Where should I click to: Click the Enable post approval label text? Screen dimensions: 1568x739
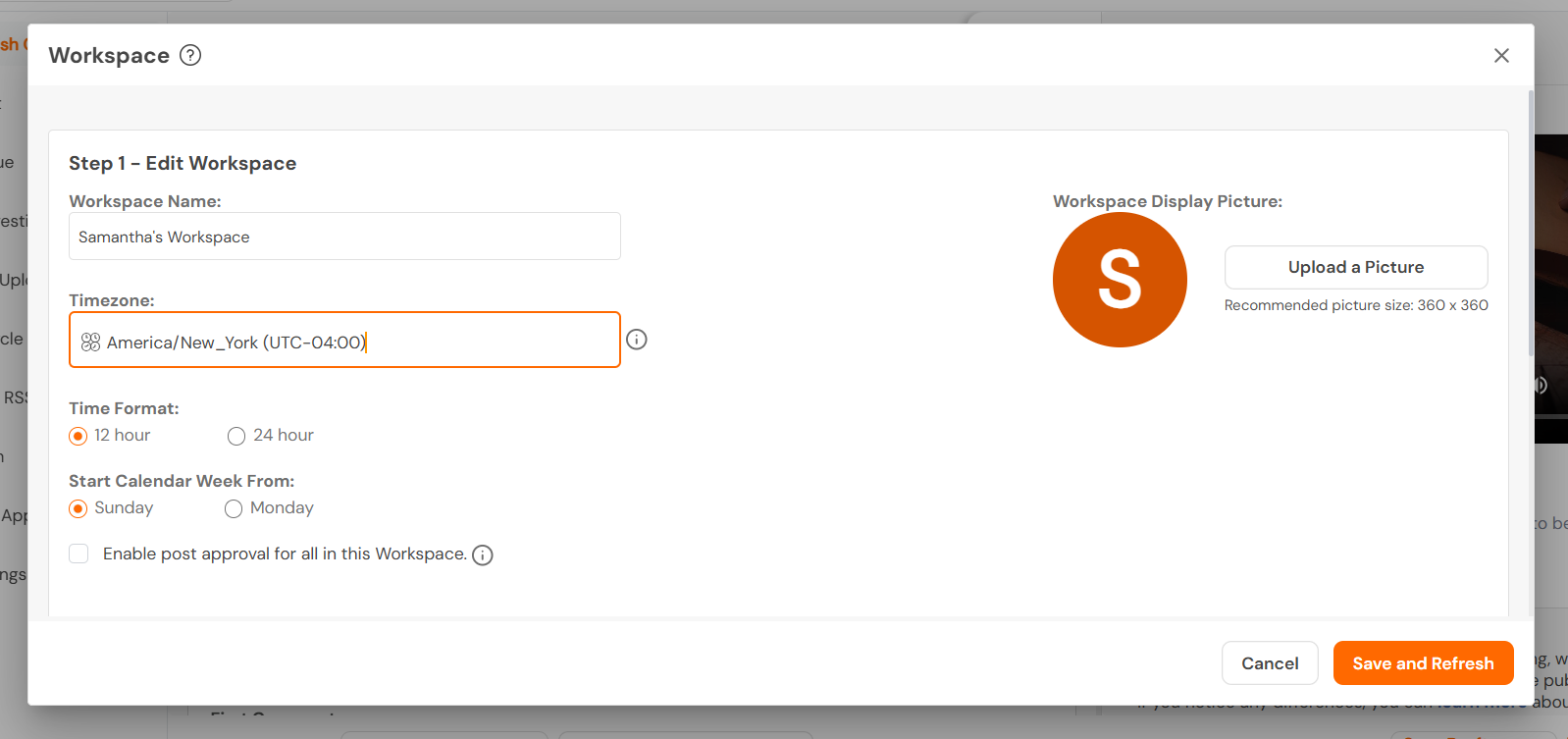(x=285, y=554)
